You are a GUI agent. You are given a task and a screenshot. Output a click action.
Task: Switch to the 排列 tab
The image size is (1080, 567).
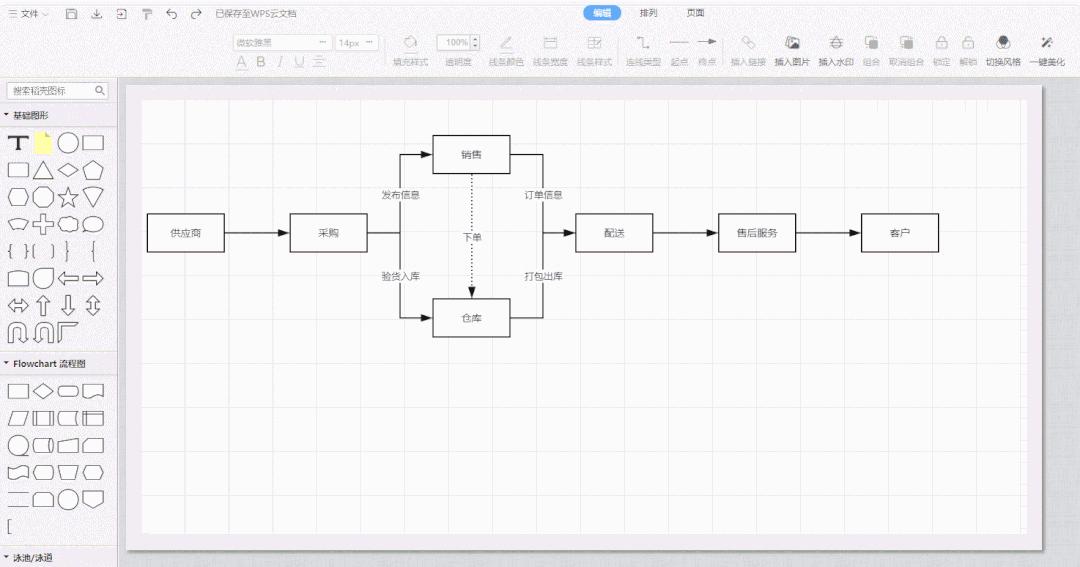tap(648, 12)
